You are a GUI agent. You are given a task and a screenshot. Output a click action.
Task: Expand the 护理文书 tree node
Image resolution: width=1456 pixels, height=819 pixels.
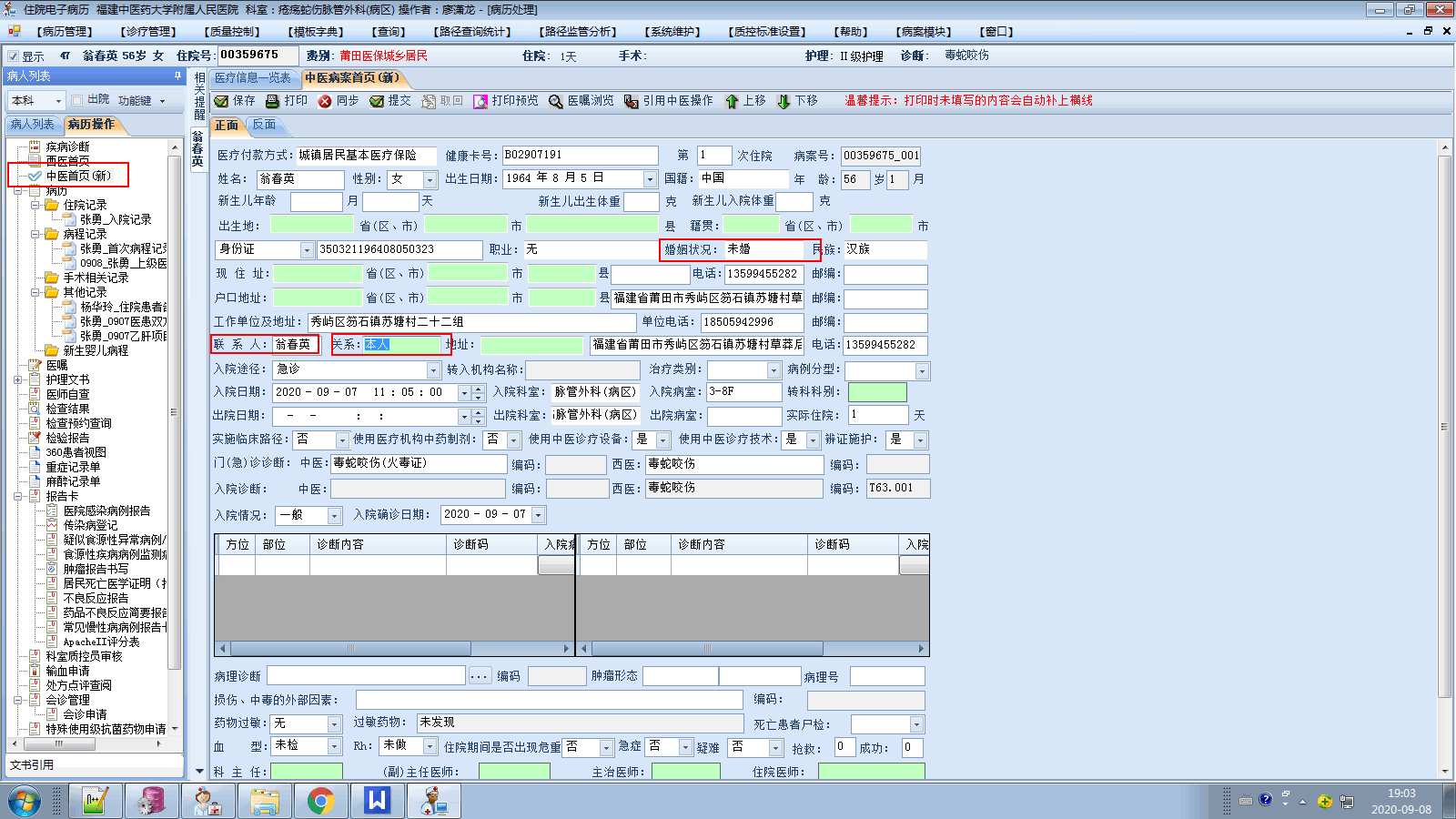click(x=17, y=380)
